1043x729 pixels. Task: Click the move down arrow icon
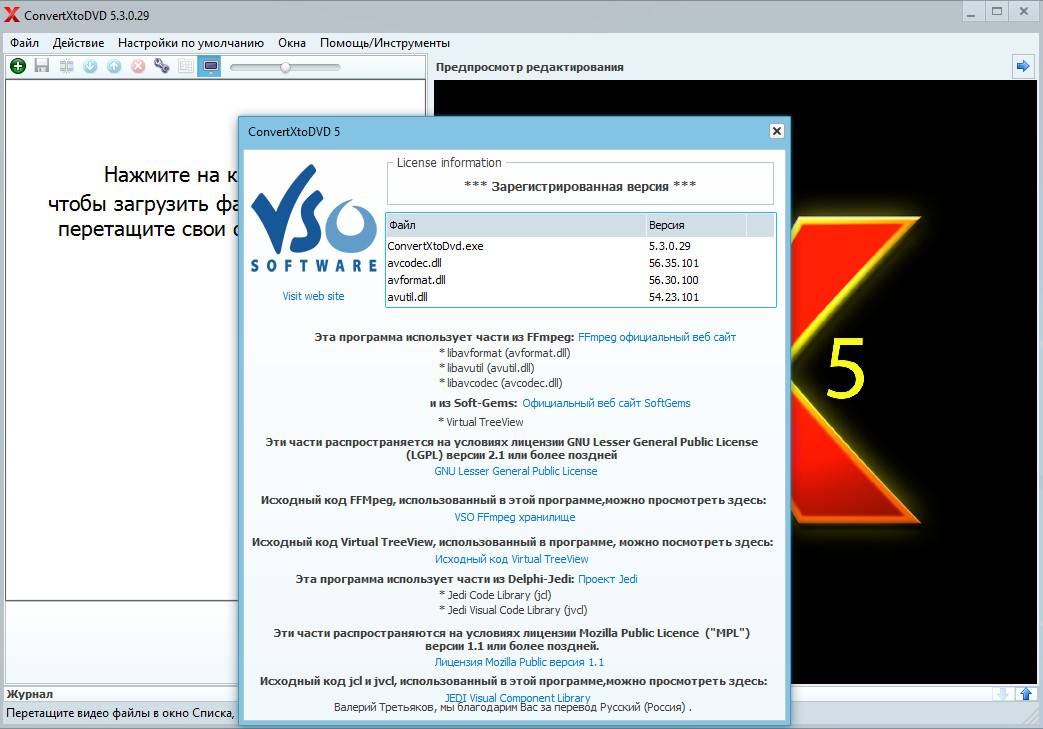tap(90, 66)
